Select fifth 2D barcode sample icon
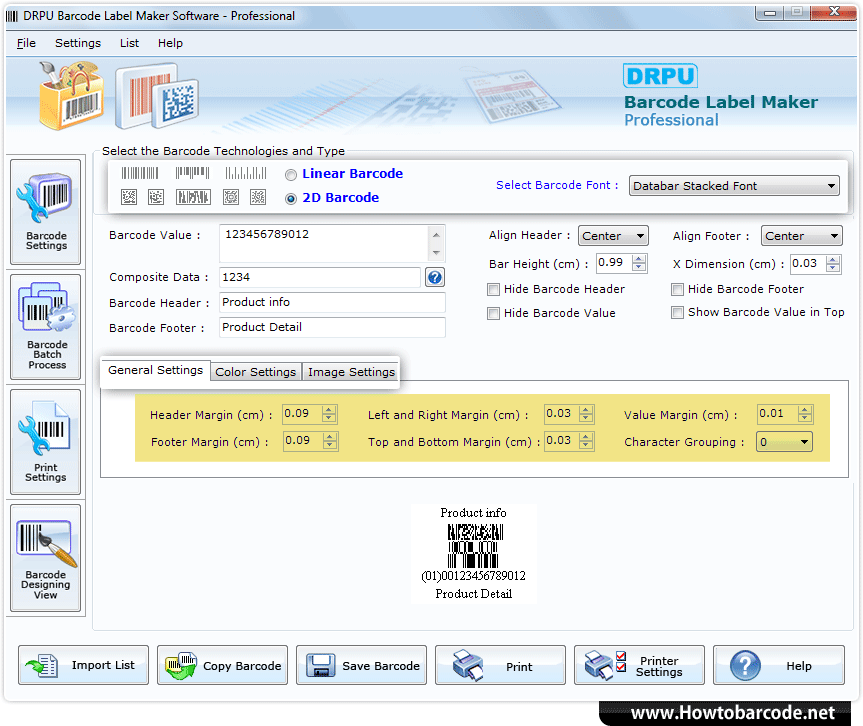 258,197
